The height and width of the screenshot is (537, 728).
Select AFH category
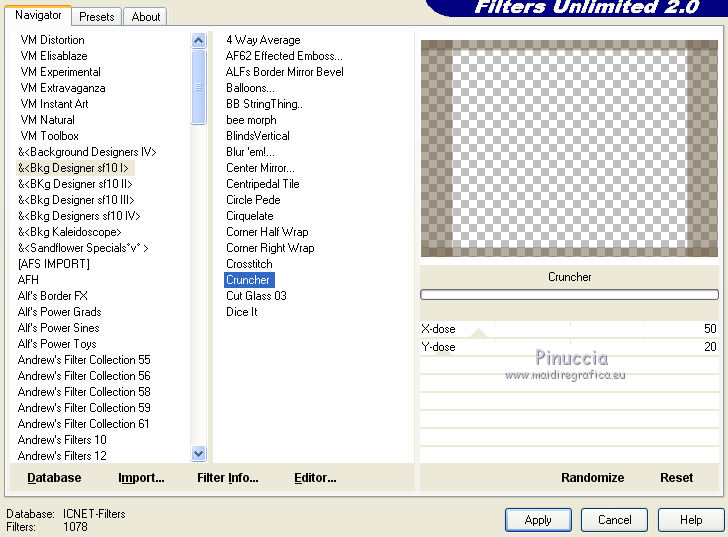(28, 280)
